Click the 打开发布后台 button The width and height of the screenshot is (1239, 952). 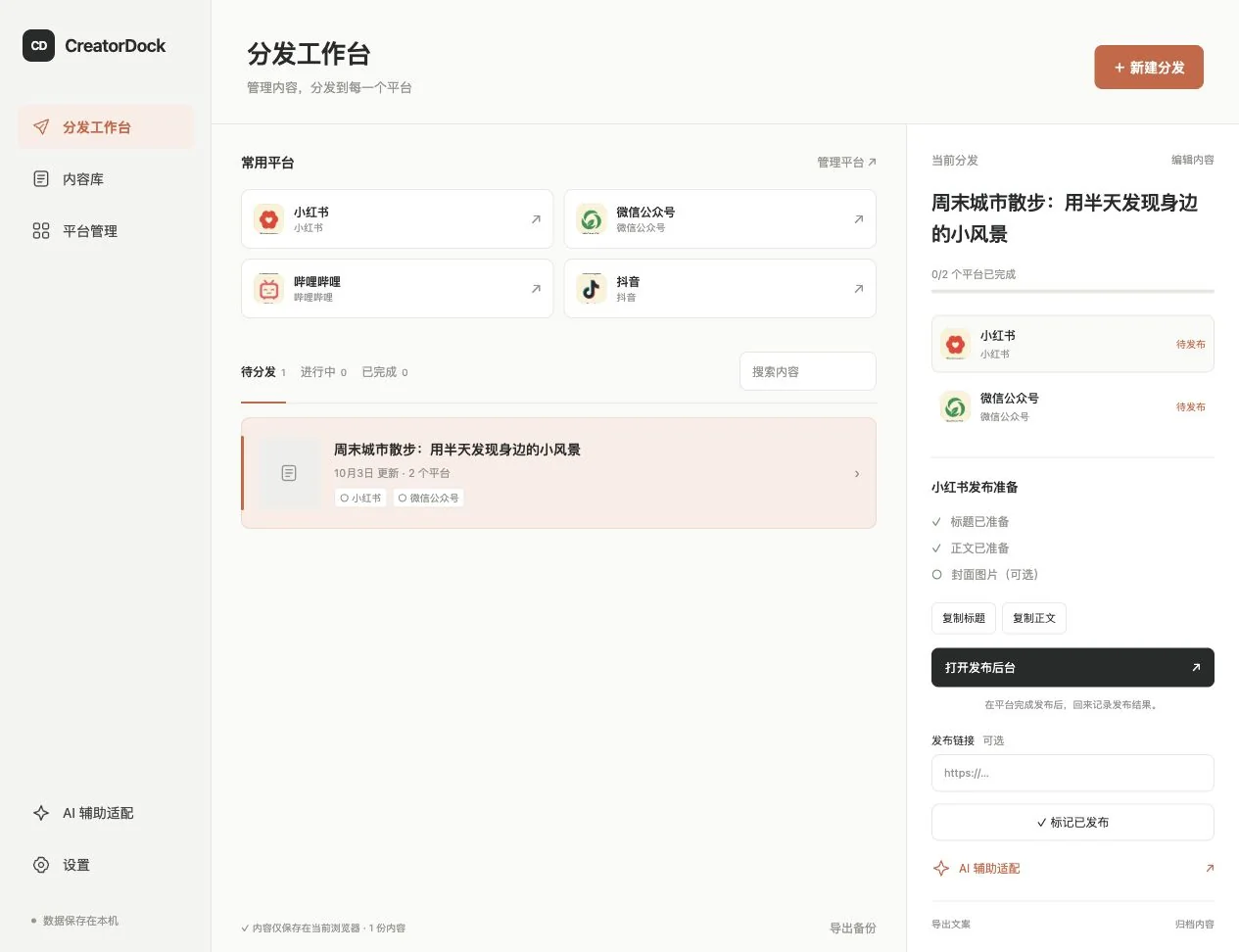(x=1072, y=668)
